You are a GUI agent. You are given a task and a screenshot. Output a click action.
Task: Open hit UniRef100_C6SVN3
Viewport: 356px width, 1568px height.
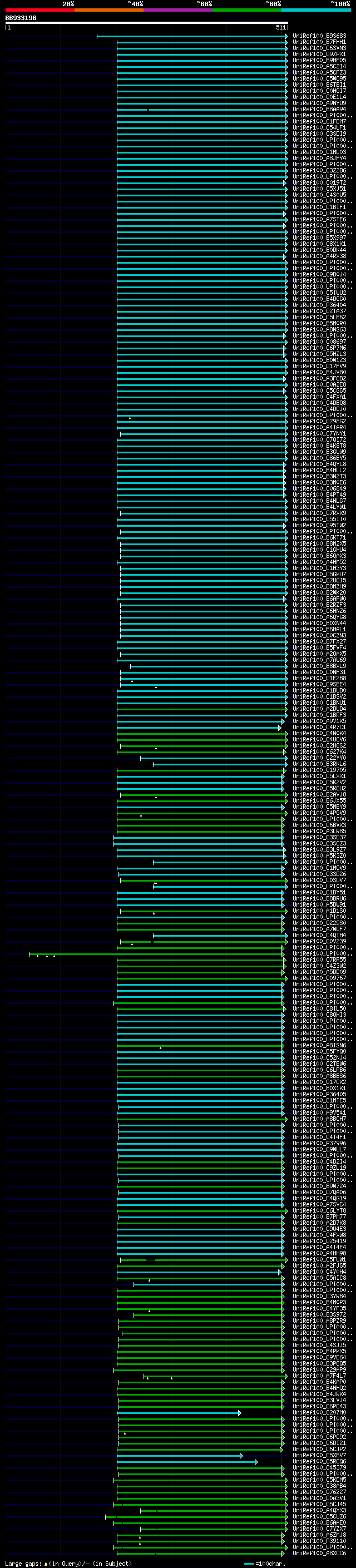(x=319, y=48)
